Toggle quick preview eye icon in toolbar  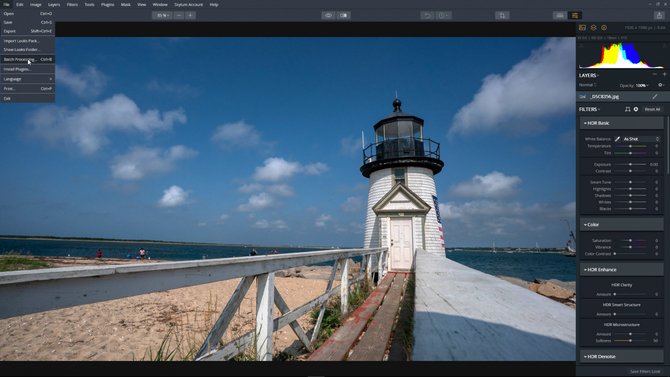tap(328, 15)
